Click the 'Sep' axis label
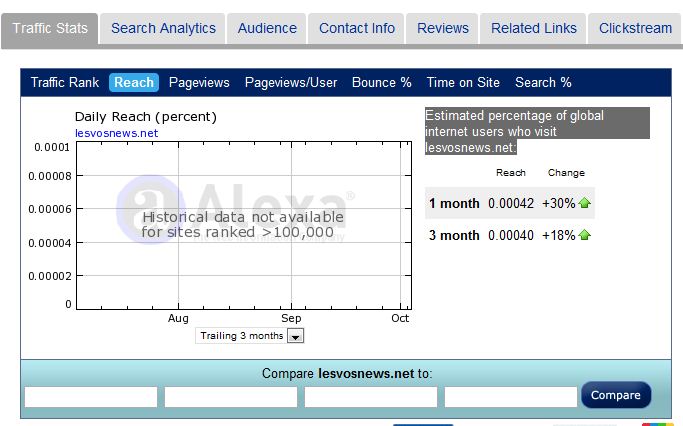This screenshot has height=426, width=683. (291, 318)
